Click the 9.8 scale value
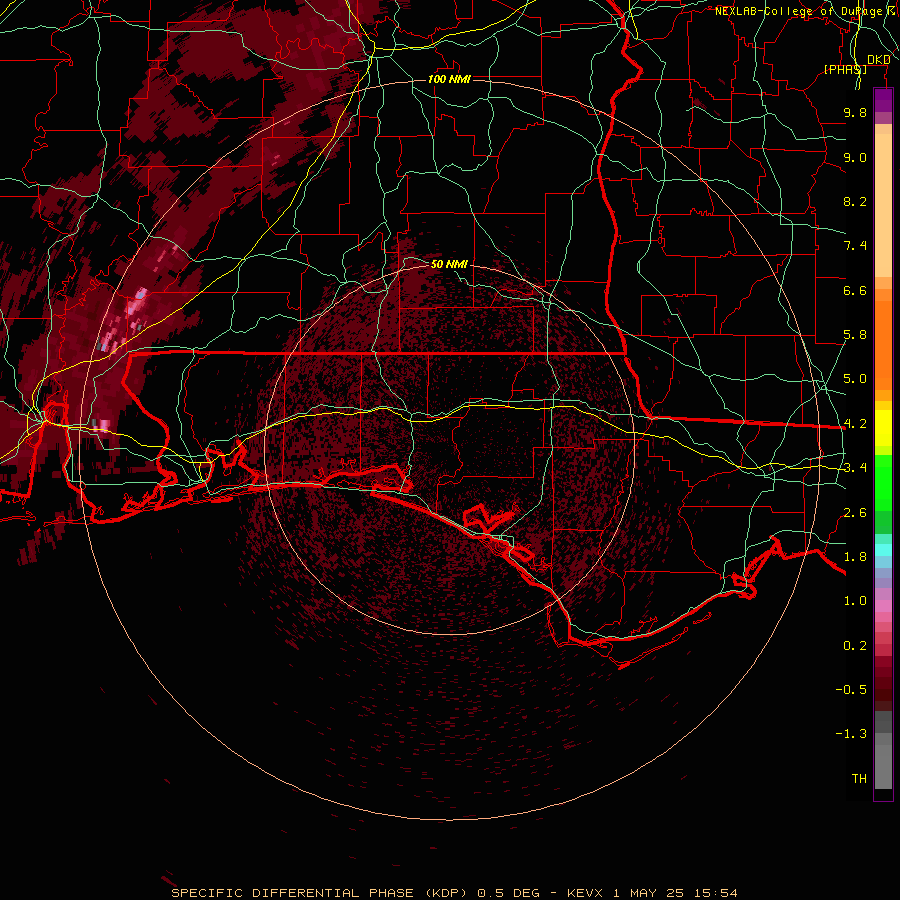The height and width of the screenshot is (900, 900). (855, 112)
